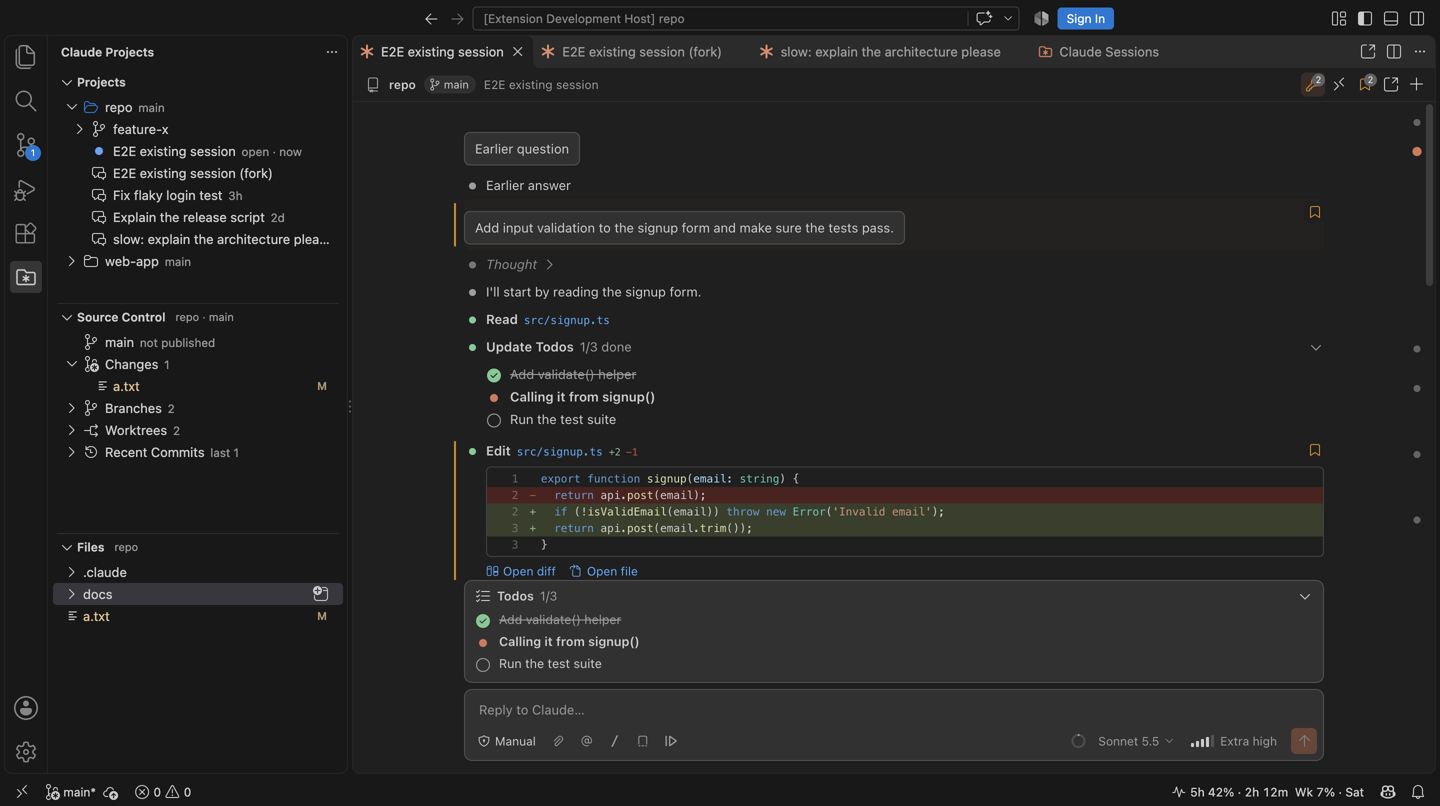Screen dimensions: 1440x806
Task: Click the @ mention icon in the reply box
Action: click(x=587, y=741)
